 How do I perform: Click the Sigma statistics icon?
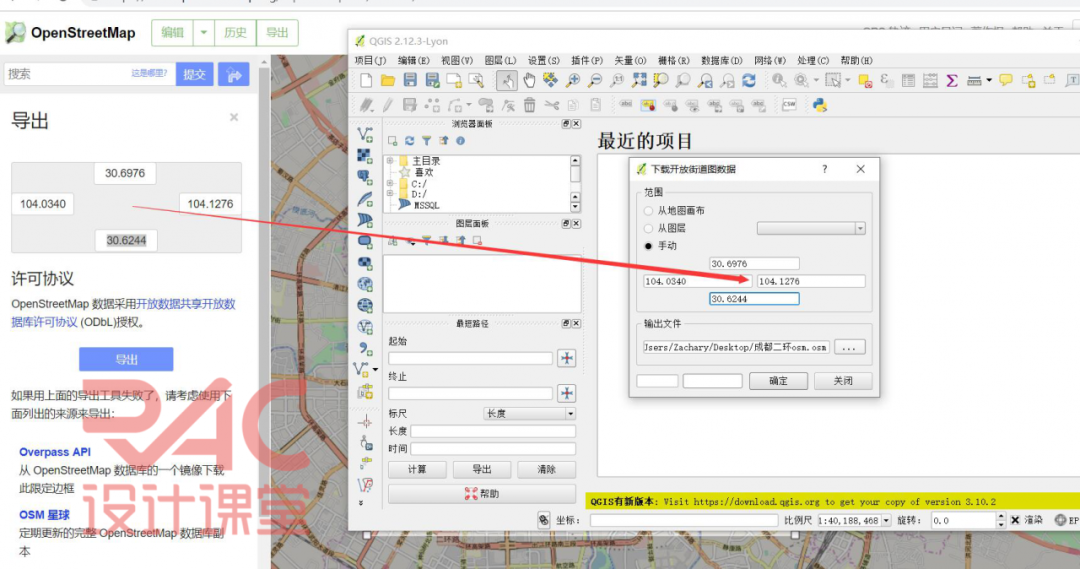tap(952, 81)
